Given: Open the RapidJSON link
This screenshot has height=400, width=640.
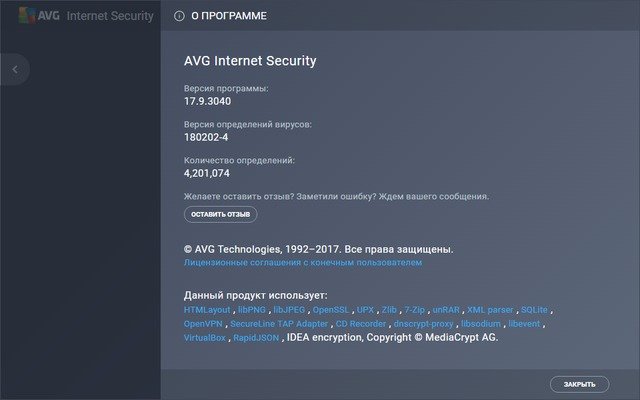Looking at the screenshot, I should click(254, 338).
